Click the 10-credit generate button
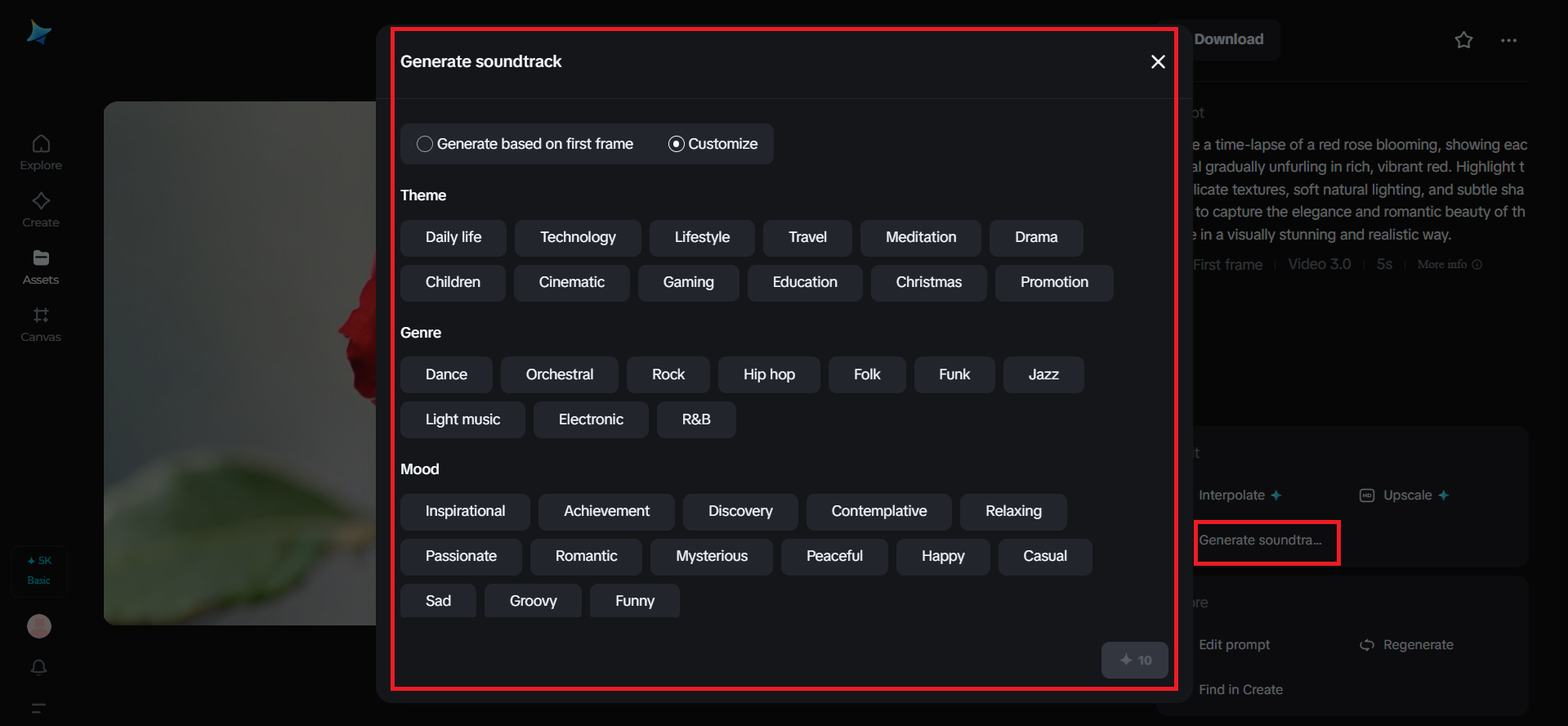 pyautogui.click(x=1134, y=660)
